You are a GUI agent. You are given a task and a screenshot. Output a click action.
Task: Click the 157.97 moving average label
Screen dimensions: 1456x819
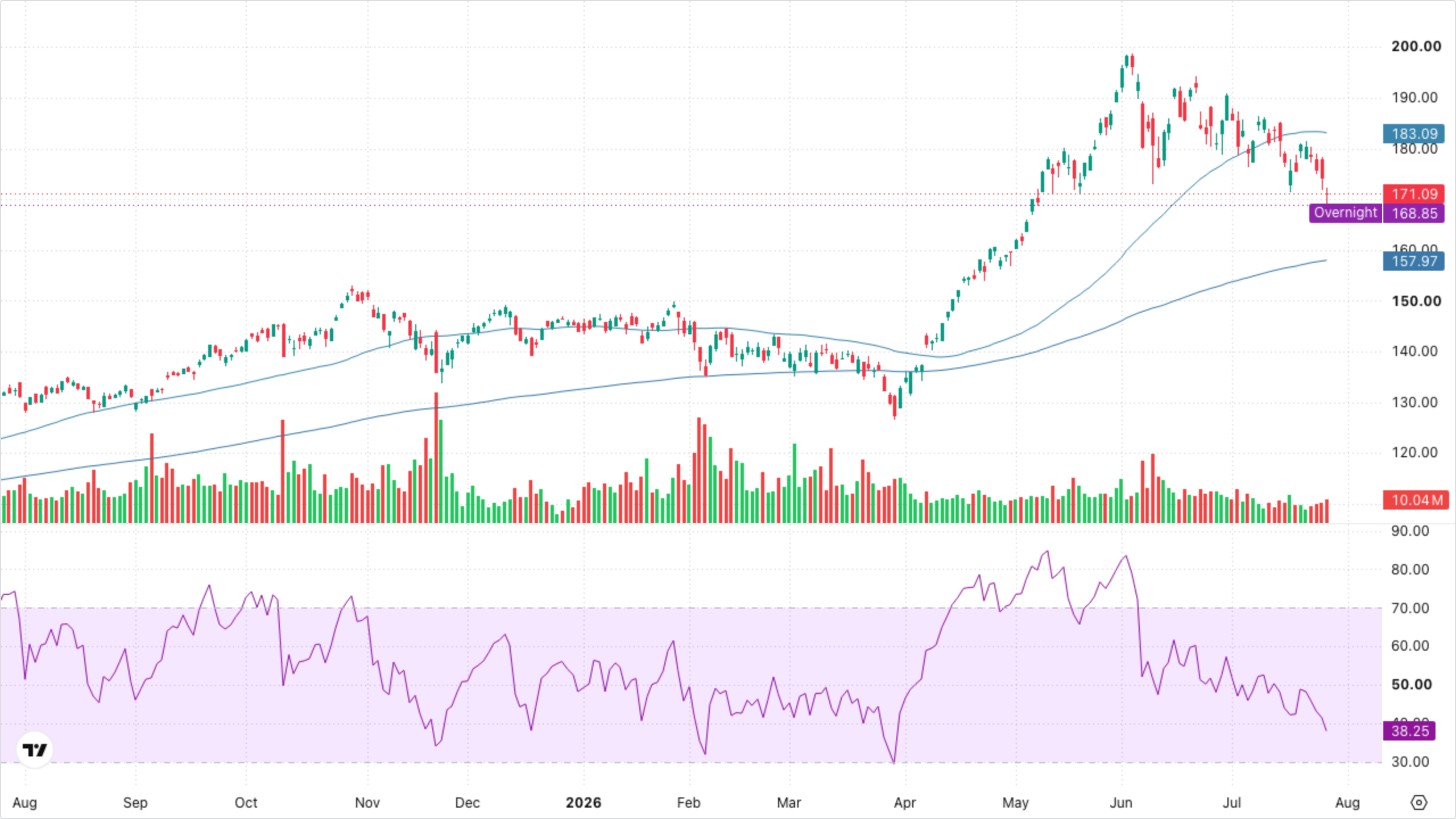(1414, 261)
